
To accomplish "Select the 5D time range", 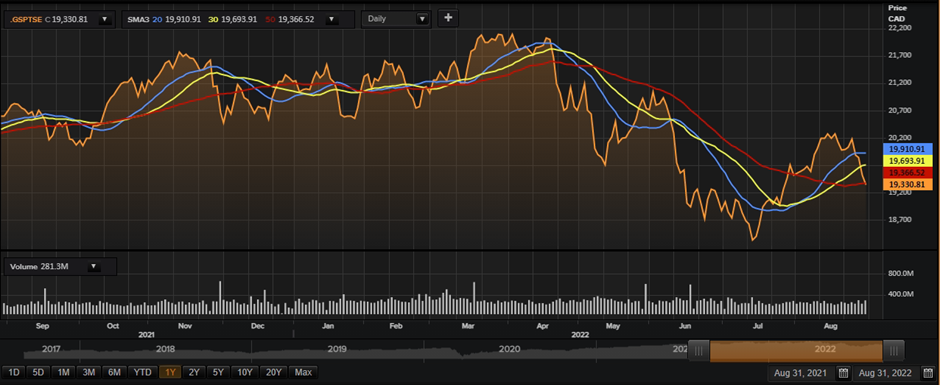I will pos(38,372).
